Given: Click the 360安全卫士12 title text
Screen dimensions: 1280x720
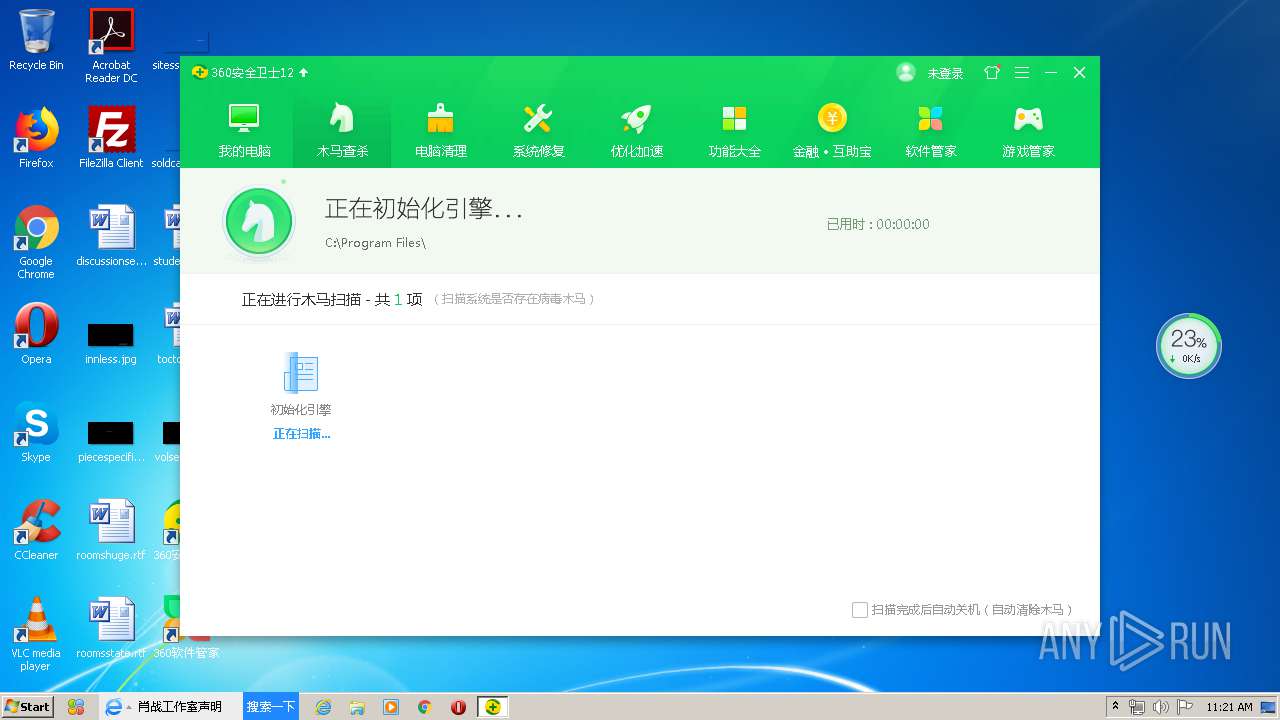Looking at the screenshot, I should [252, 72].
